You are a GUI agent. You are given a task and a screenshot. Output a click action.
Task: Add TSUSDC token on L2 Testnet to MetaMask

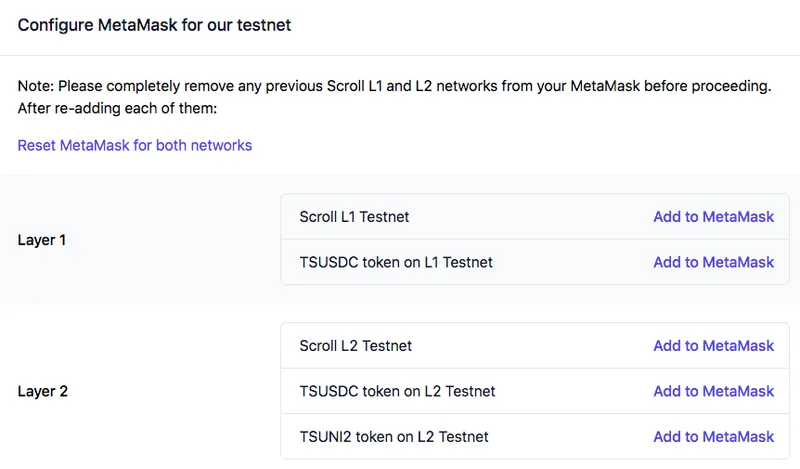713,391
